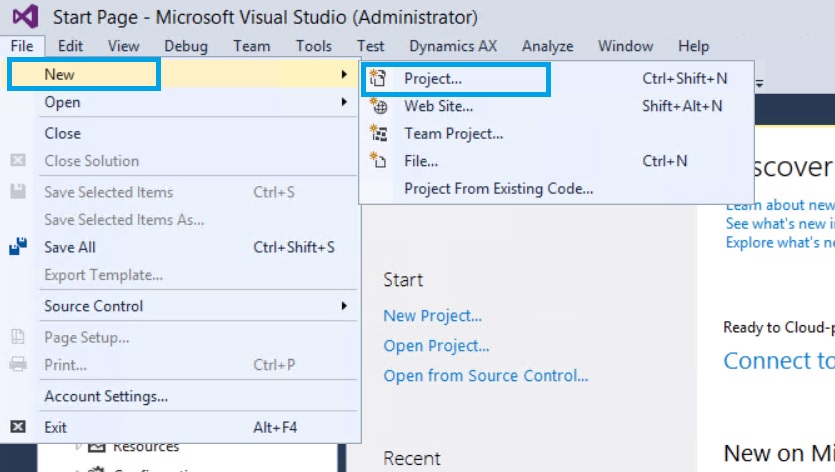Click the Close Solution icon
The height and width of the screenshot is (472, 835).
[x=18, y=160]
